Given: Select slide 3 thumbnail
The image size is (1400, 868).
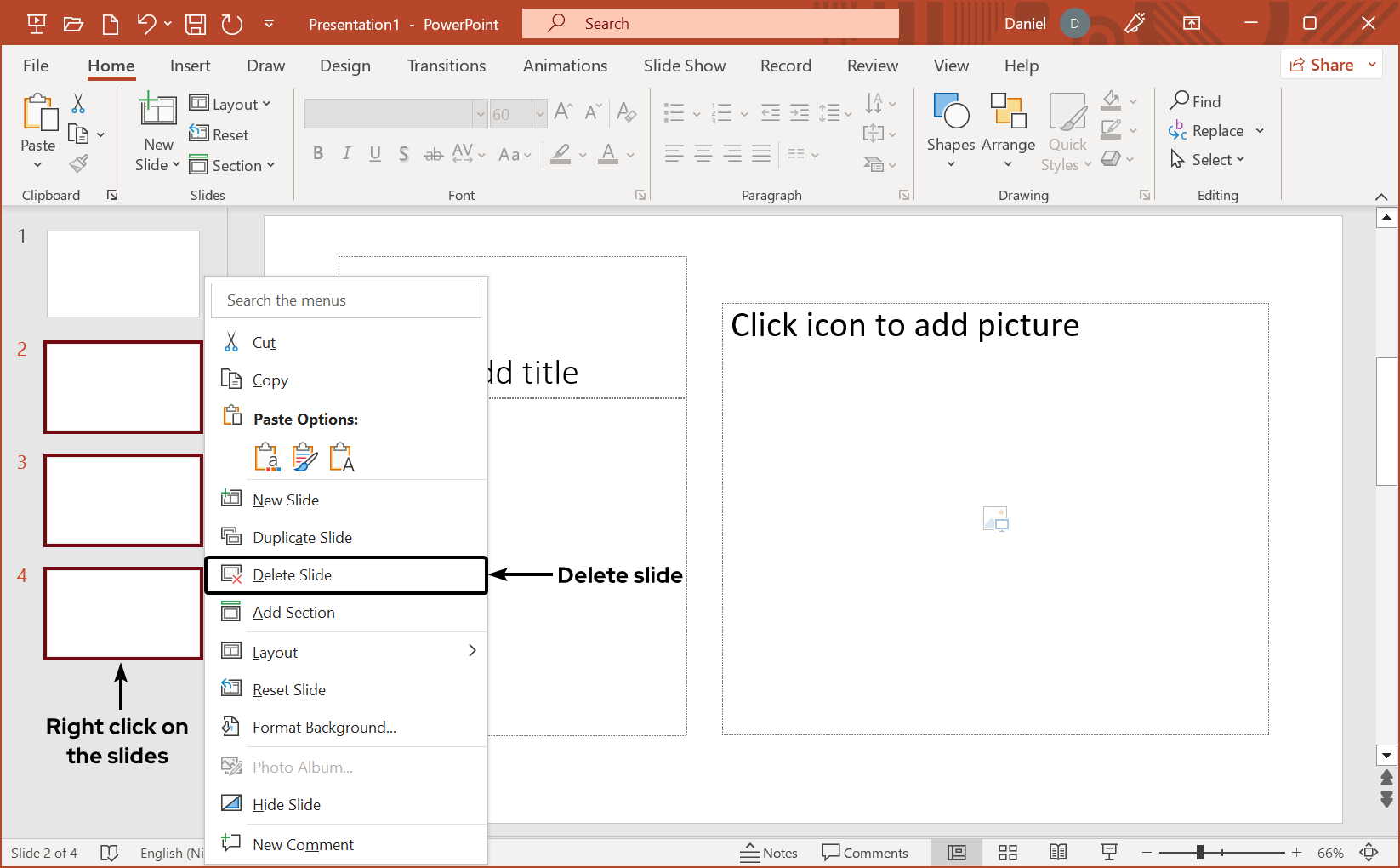Looking at the screenshot, I should [122, 500].
